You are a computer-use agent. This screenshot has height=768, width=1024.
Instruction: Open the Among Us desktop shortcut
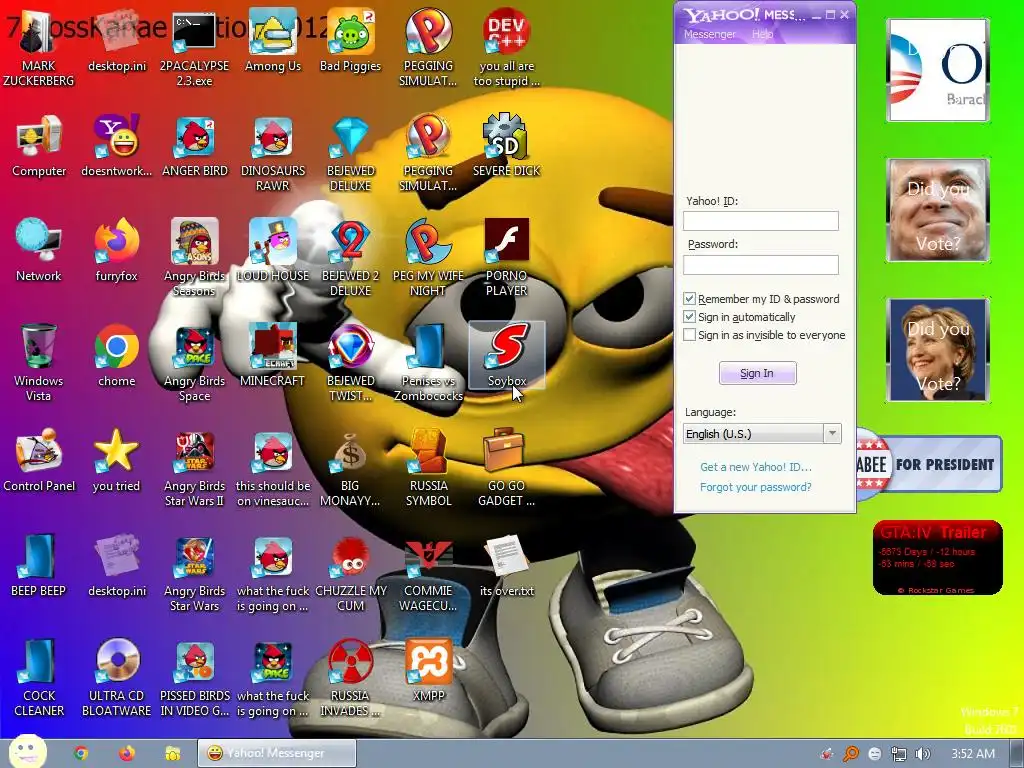click(272, 40)
